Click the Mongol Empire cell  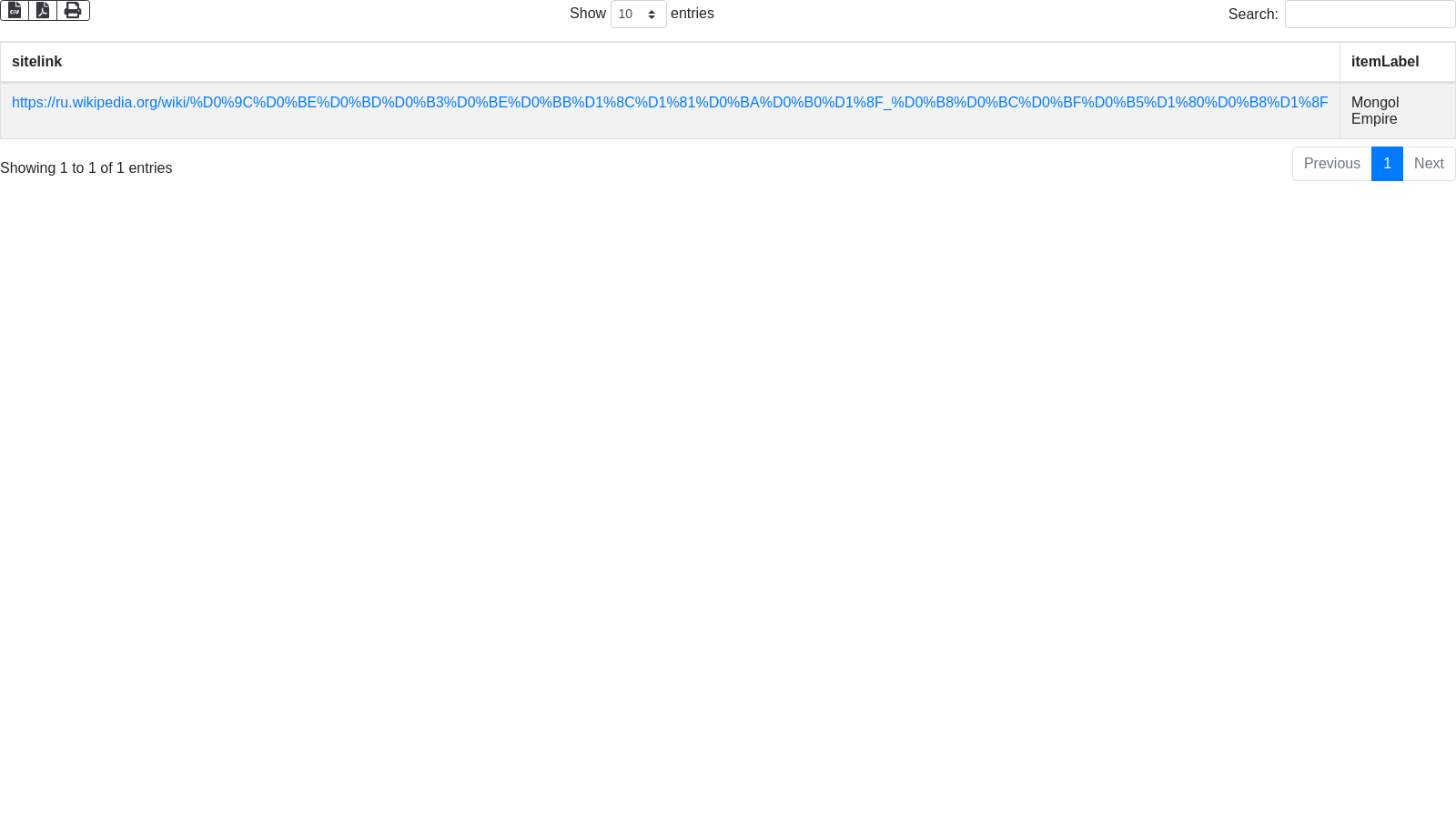[x=1374, y=111]
